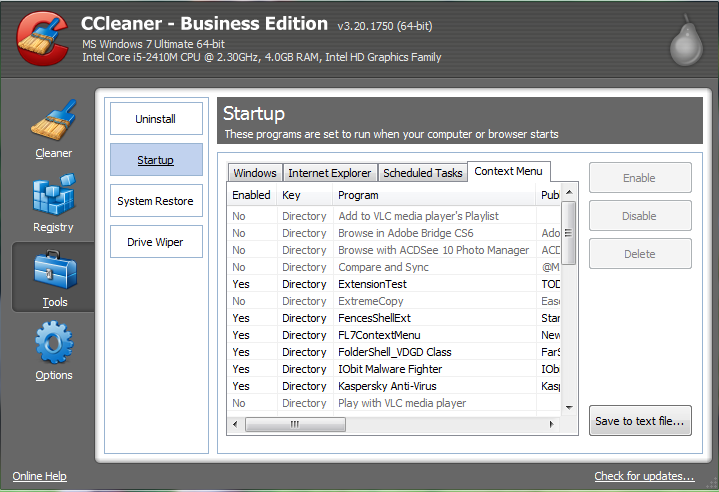719x492 pixels.
Task: Click 'Yes' in the ExtensionTest row
Action: pos(241,284)
